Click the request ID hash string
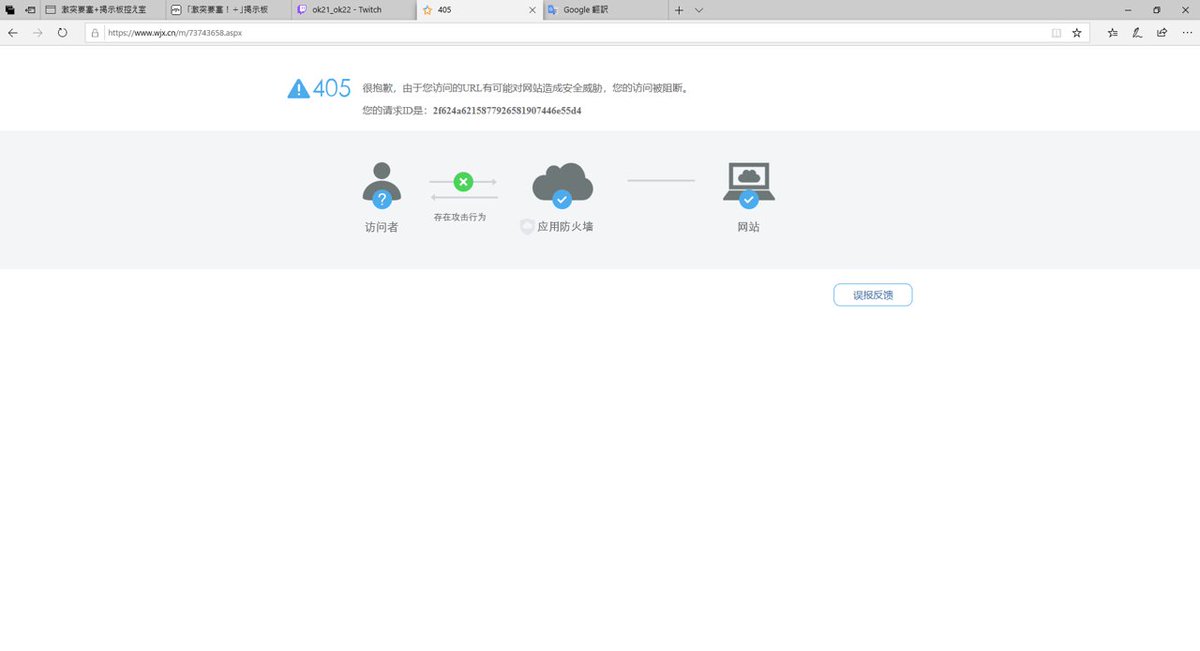This screenshot has width=1200, height=651. tap(507, 110)
